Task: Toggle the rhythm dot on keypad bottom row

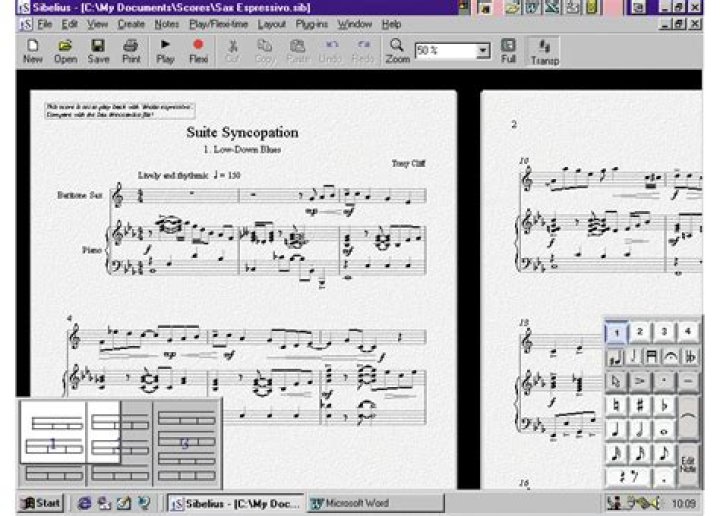Action: click(664, 477)
